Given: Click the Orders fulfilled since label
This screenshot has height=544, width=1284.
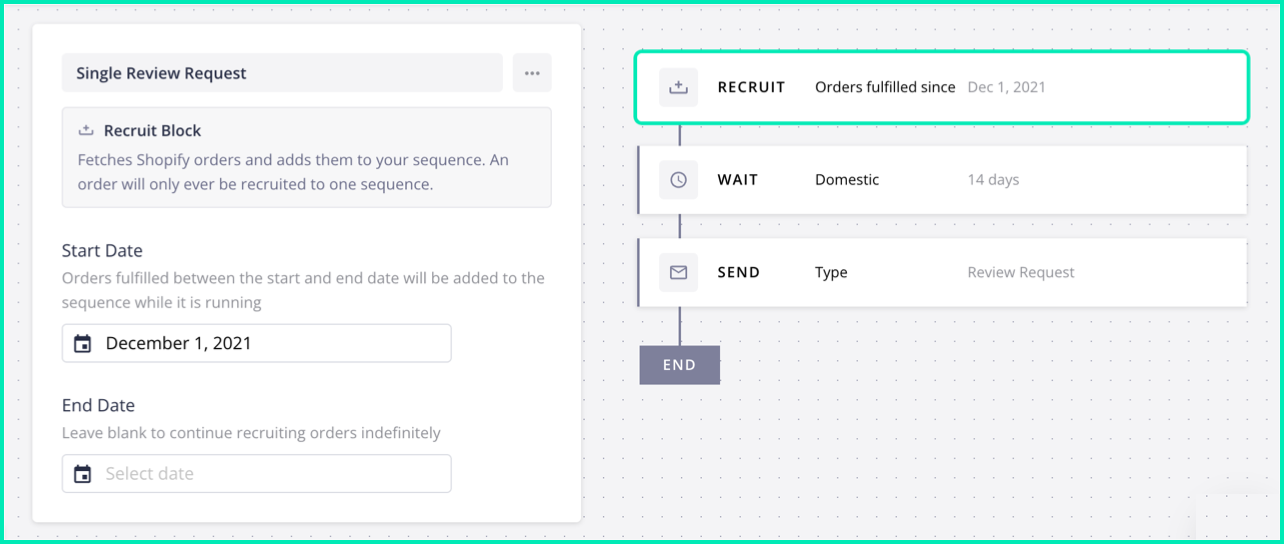Looking at the screenshot, I should tap(885, 87).
